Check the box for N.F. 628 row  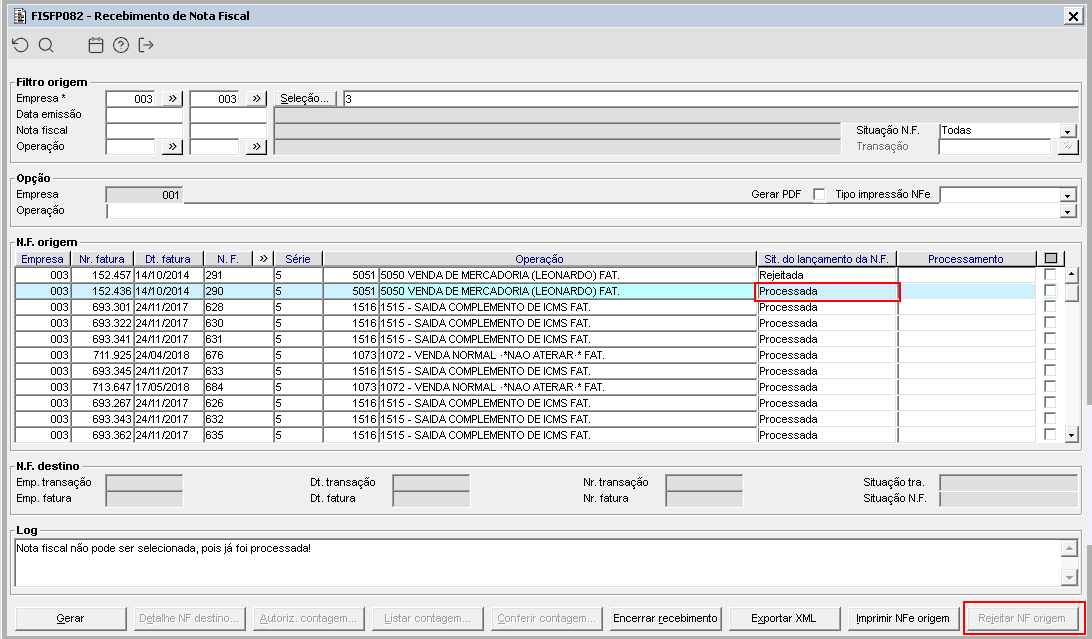click(1050, 306)
